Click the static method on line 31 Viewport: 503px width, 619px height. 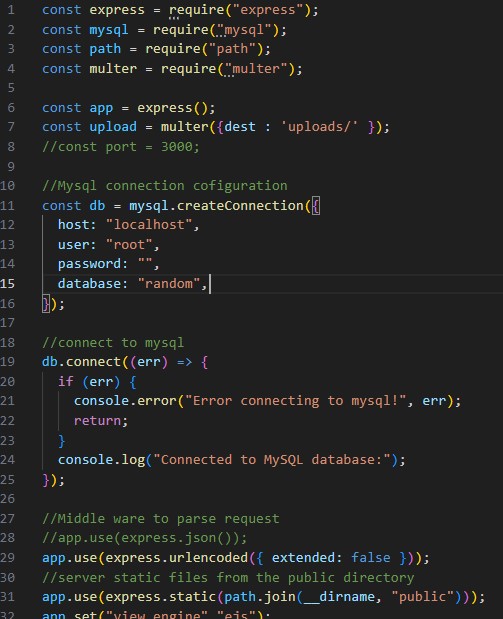(x=192, y=596)
